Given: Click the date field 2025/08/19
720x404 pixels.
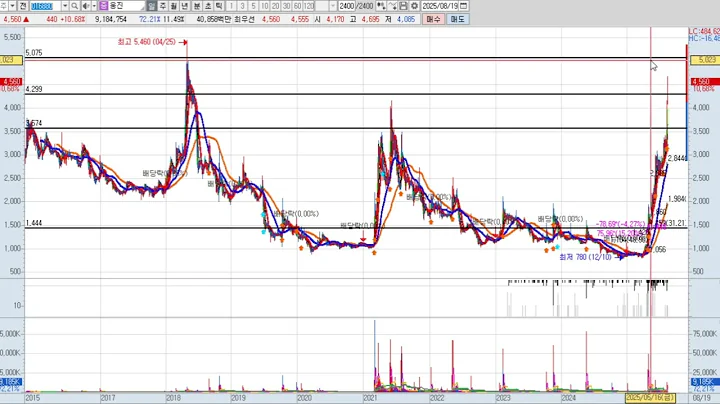Looking at the screenshot, I should [x=440, y=6].
